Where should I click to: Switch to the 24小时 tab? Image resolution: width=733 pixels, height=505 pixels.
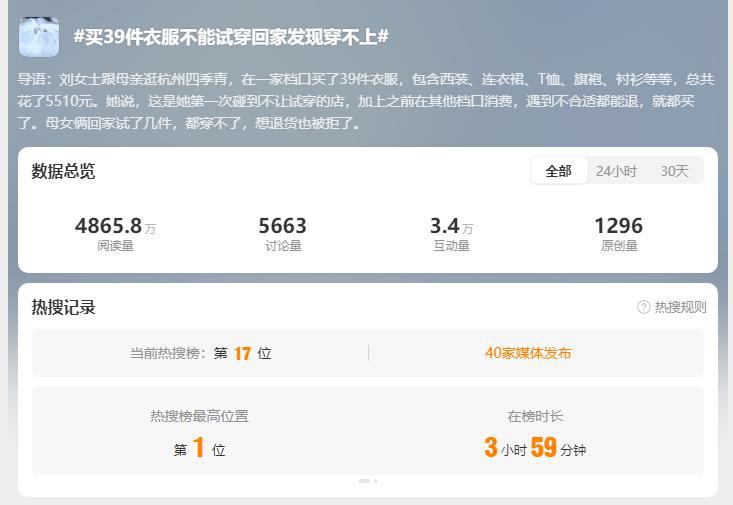[616, 171]
